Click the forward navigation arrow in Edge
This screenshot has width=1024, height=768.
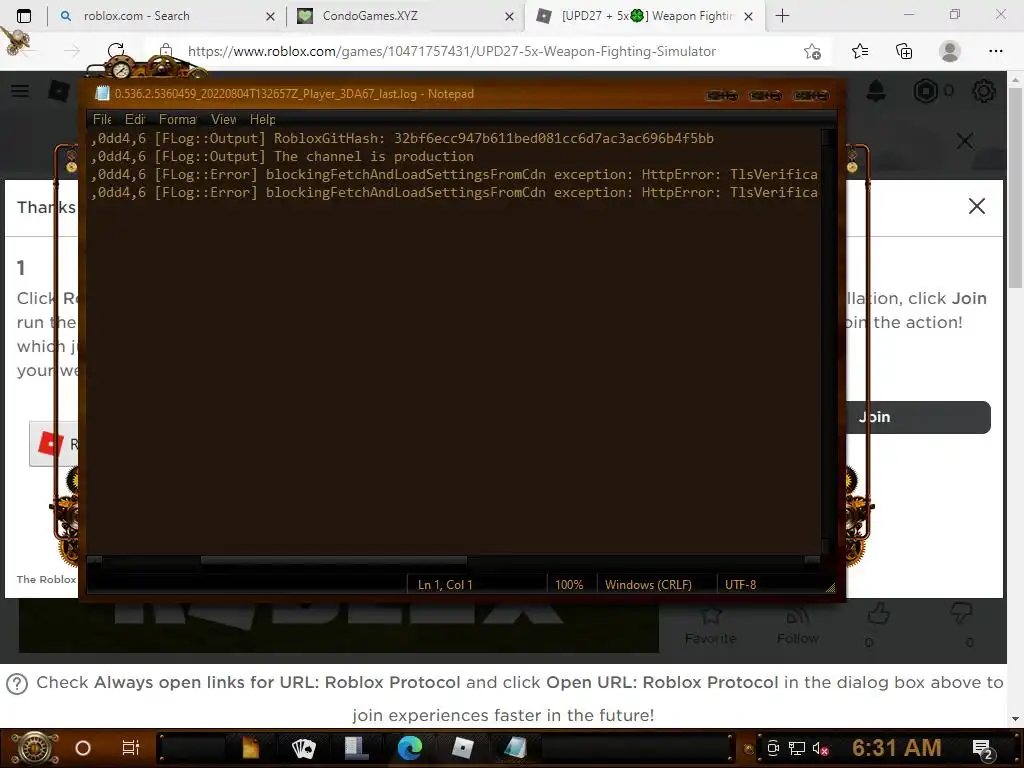click(x=72, y=51)
